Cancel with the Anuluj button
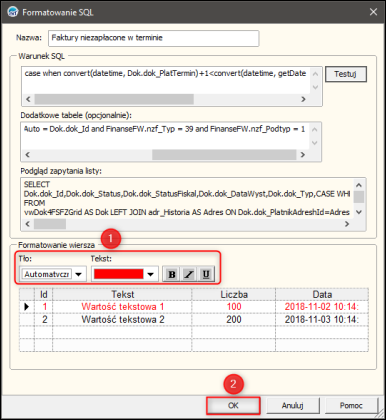 click(292, 405)
